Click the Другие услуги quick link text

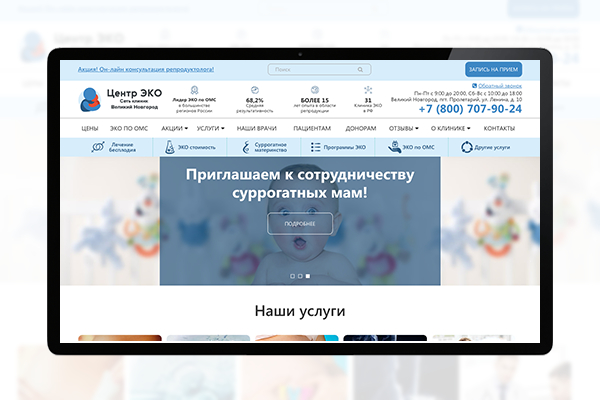point(492,147)
